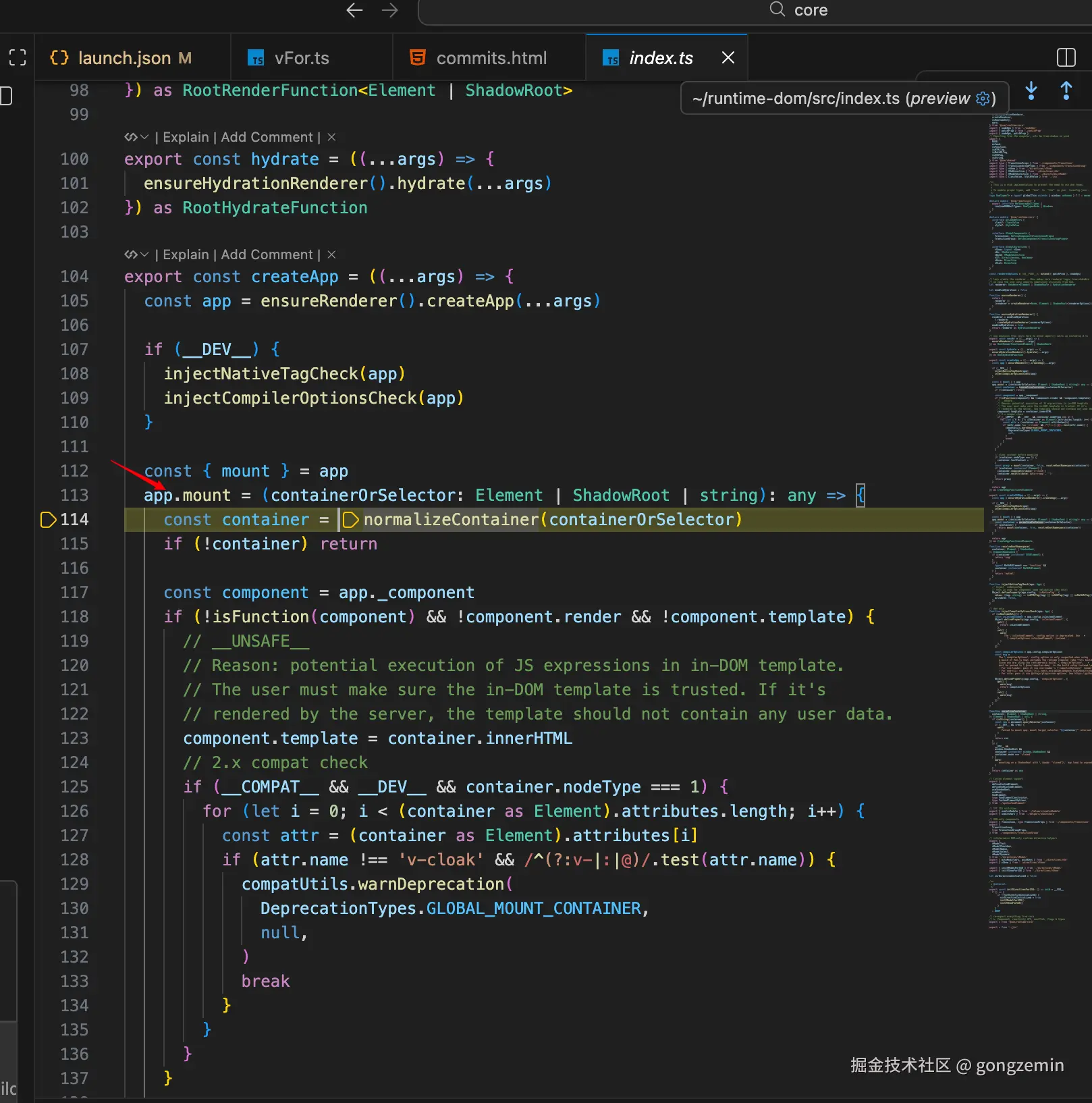Click the fullscreen brackets icon at left
1092x1103 pixels.
point(18,58)
